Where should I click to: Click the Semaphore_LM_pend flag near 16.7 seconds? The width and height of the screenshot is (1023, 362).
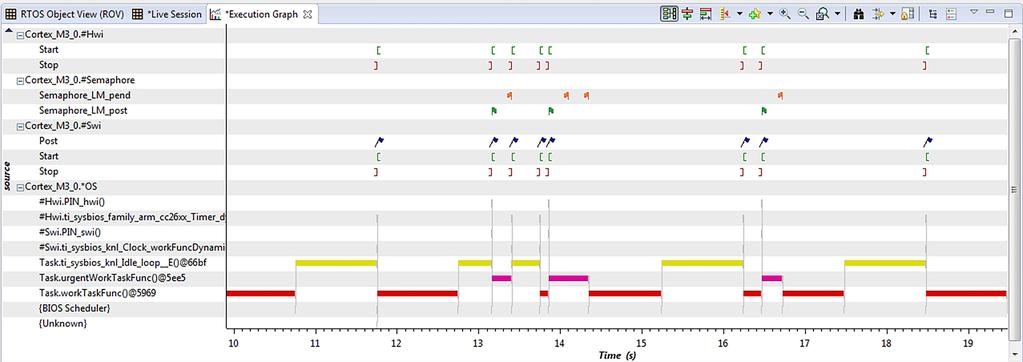click(x=780, y=95)
